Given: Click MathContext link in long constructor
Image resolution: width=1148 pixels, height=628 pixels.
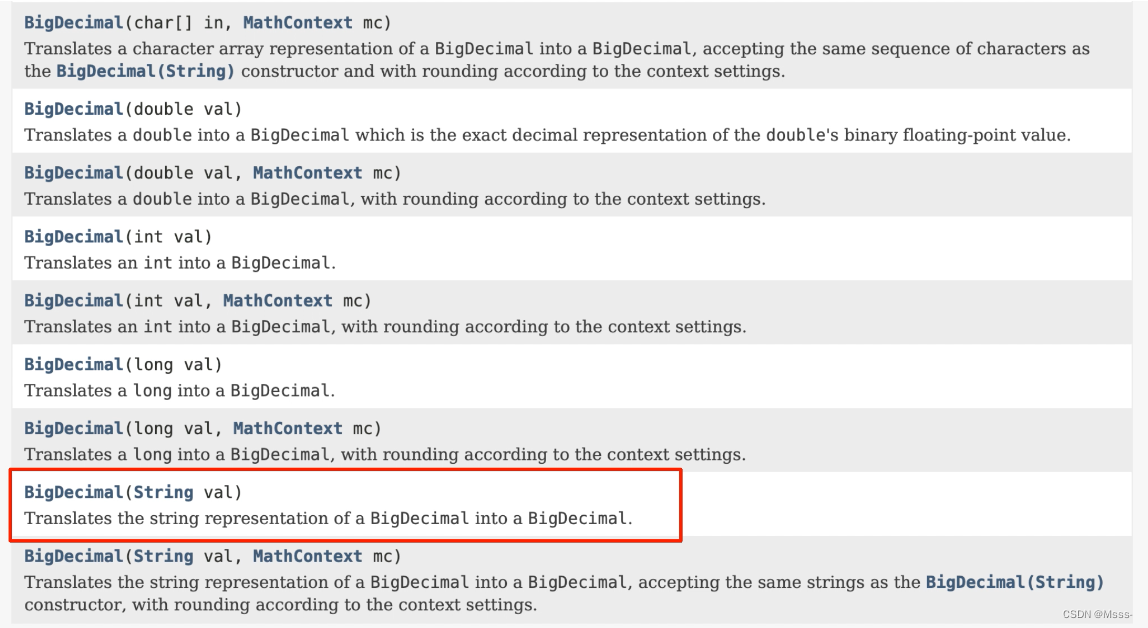Looking at the screenshot, I should click(x=288, y=428).
